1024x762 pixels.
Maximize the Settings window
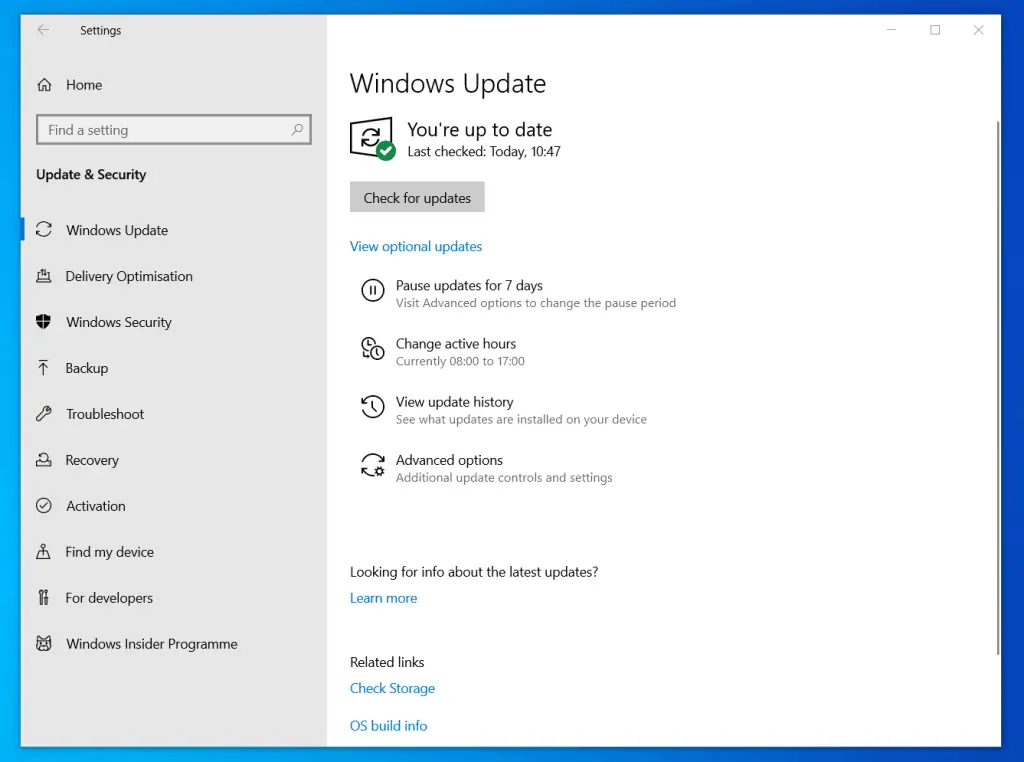click(x=935, y=30)
